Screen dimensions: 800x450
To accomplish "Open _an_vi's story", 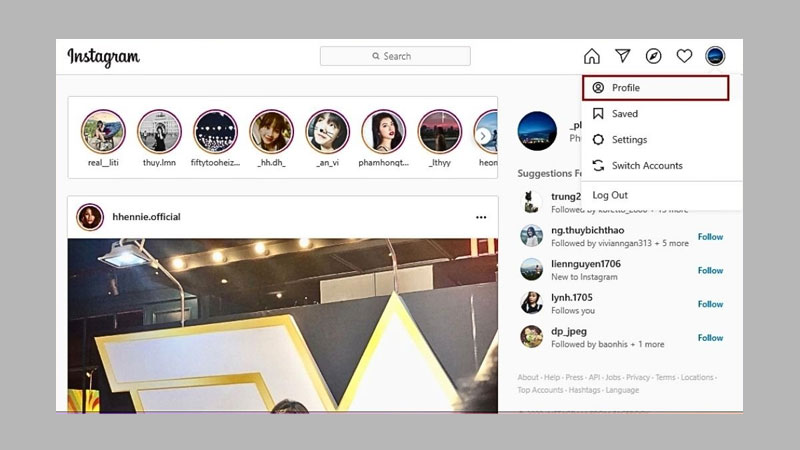I will click(x=328, y=132).
